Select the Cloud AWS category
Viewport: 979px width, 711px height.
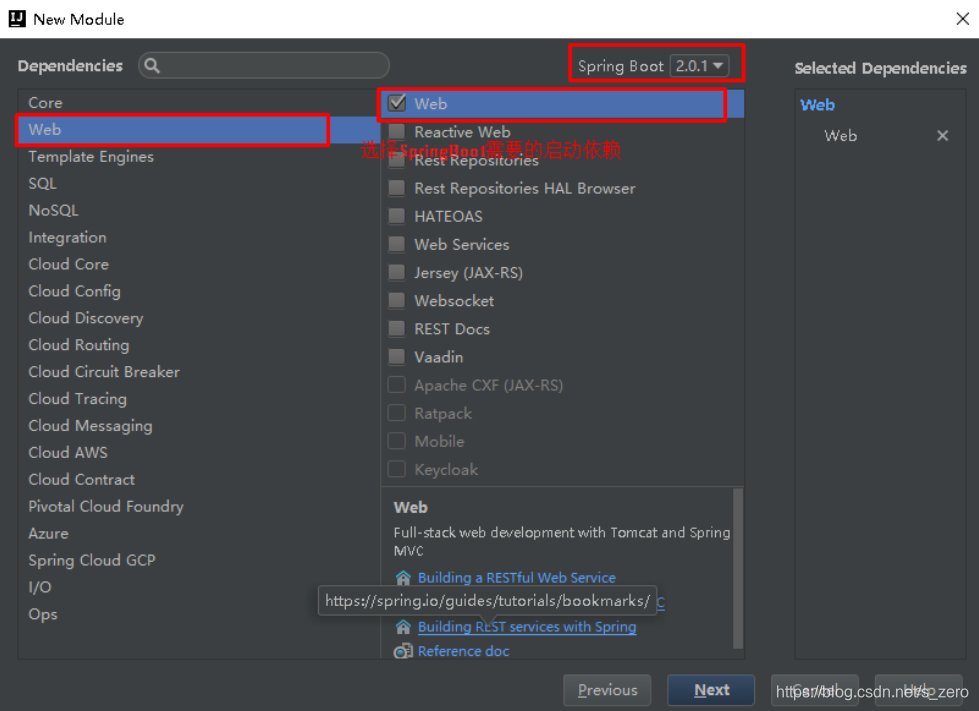(x=199, y=452)
